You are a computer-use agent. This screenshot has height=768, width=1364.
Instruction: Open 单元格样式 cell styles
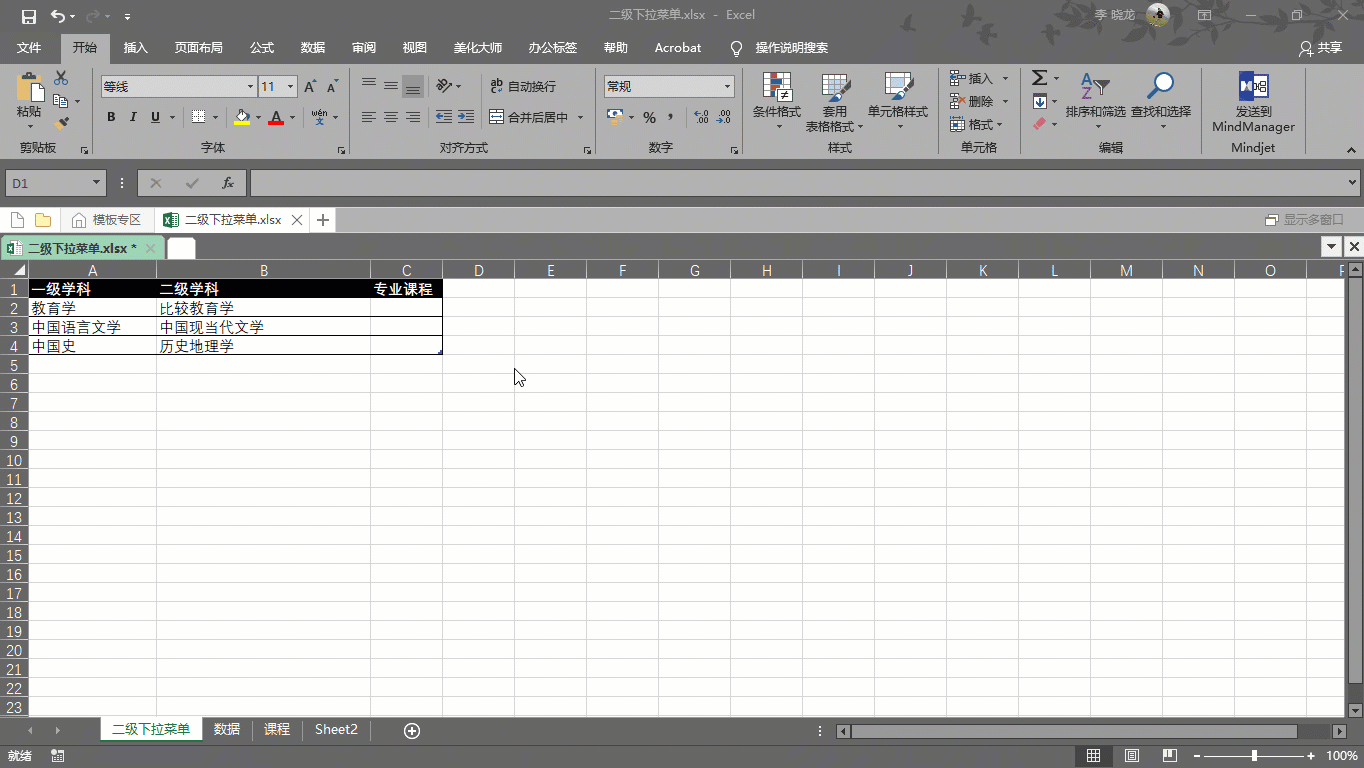[x=898, y=100]
